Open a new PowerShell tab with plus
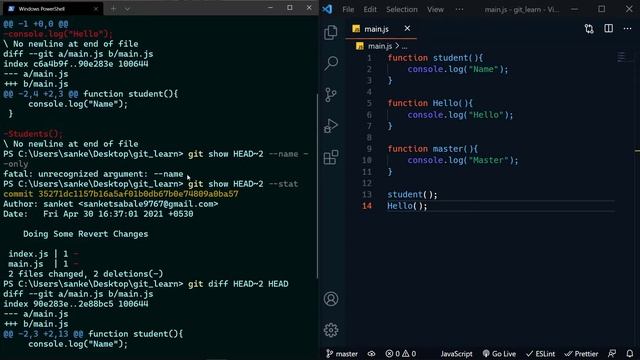The height and width of the screenshot is (360, 640). coord(113,9)
